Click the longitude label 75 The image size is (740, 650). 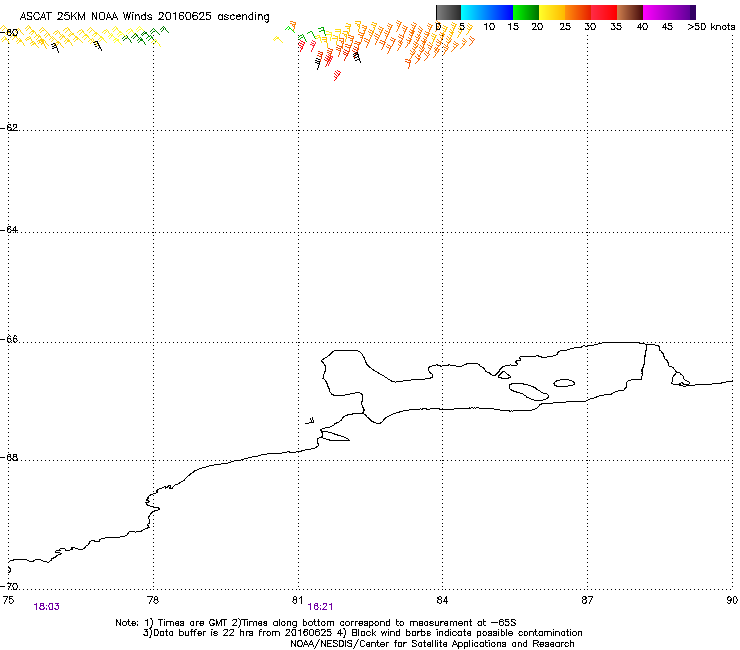pos(8,600)
